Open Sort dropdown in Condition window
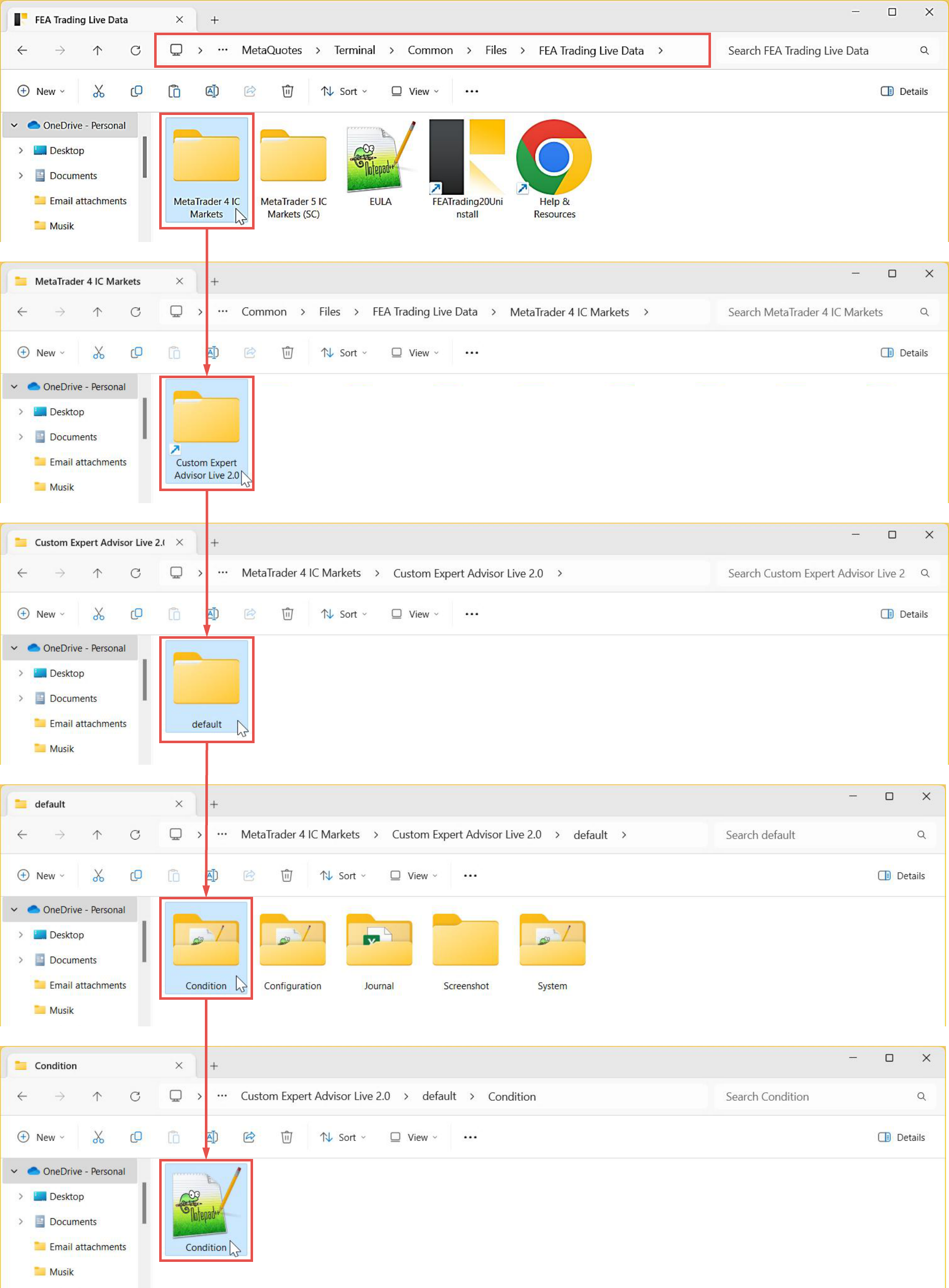The image size is (949, 1288). tap(343, 1137)
